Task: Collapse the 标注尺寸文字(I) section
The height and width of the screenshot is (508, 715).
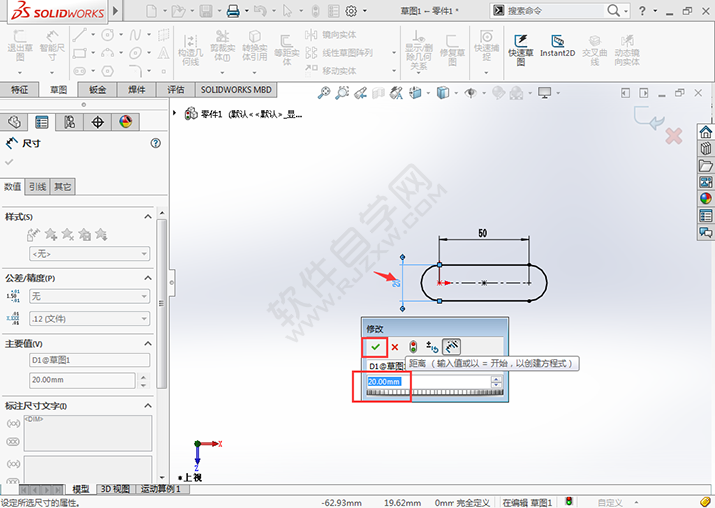Action: click(x=148, y=406)
